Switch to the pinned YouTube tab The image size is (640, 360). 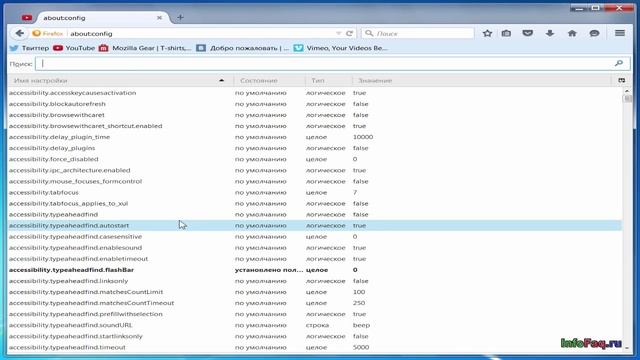click(x=27, y=18)
